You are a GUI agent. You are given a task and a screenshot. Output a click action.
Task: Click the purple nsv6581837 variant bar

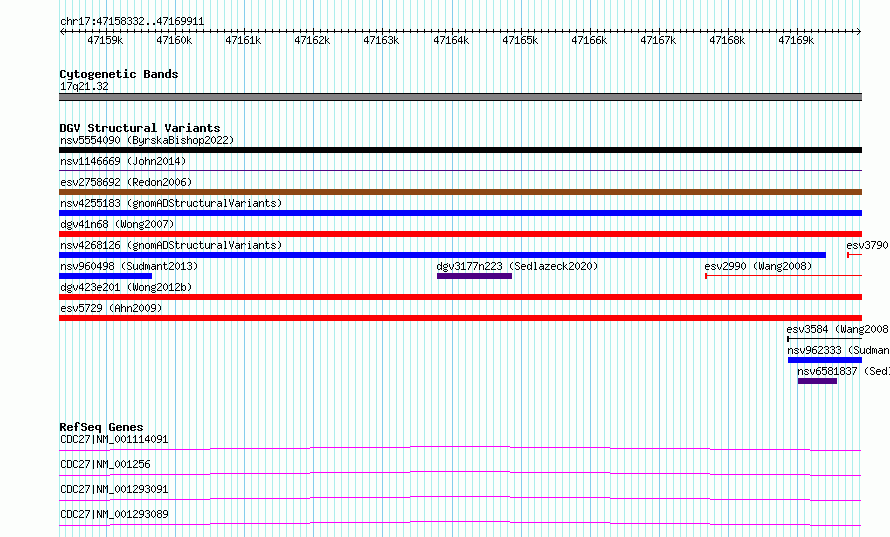817,381
